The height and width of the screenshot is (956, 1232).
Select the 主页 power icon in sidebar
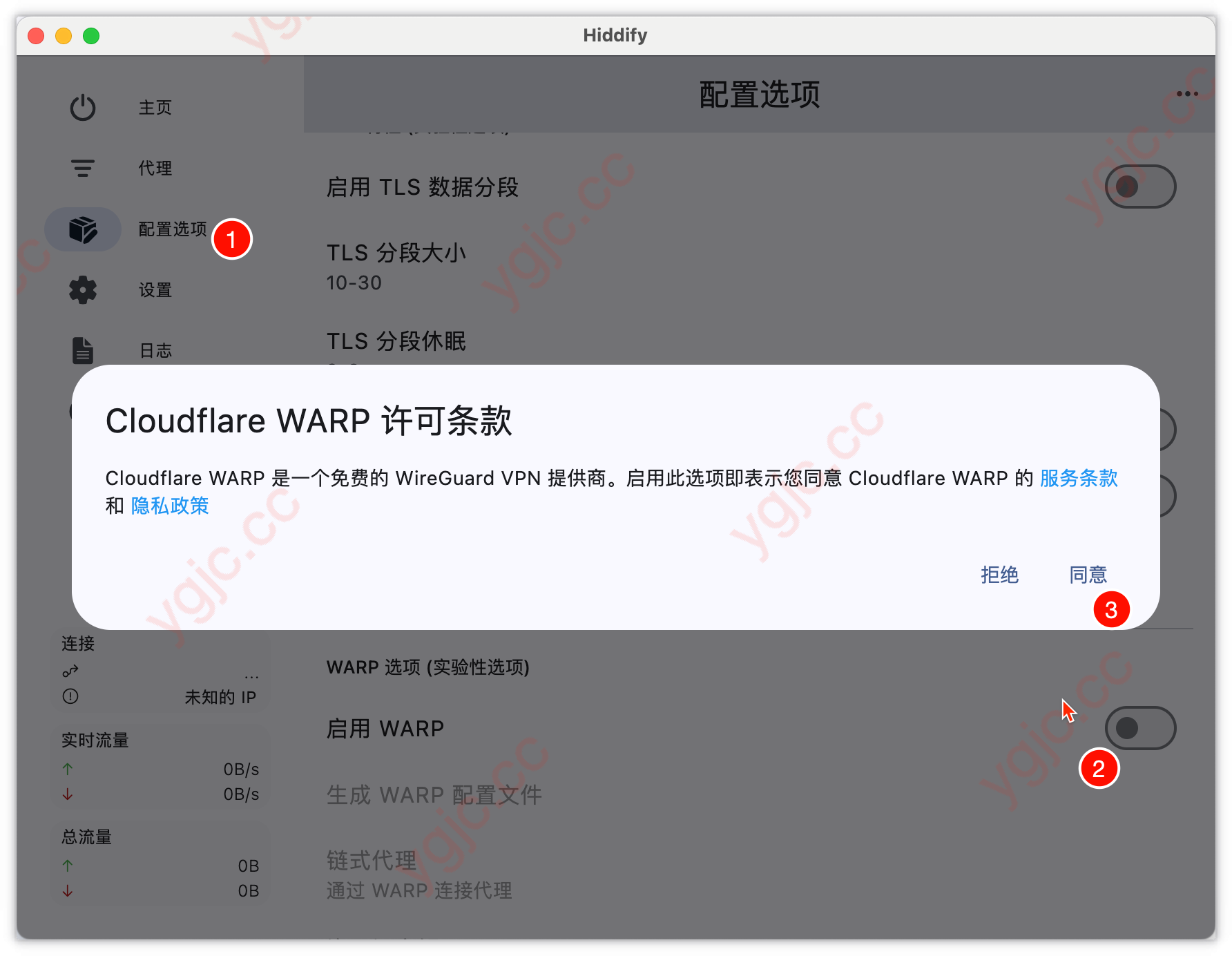tap(82, 108)
